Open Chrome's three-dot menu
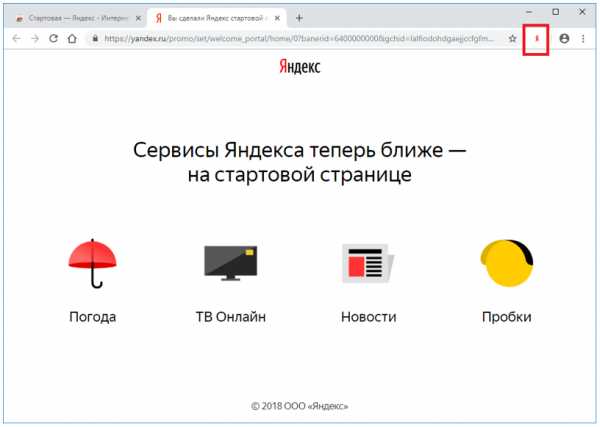The height and width of the screenshot is (427, 600). coord(583,38)
